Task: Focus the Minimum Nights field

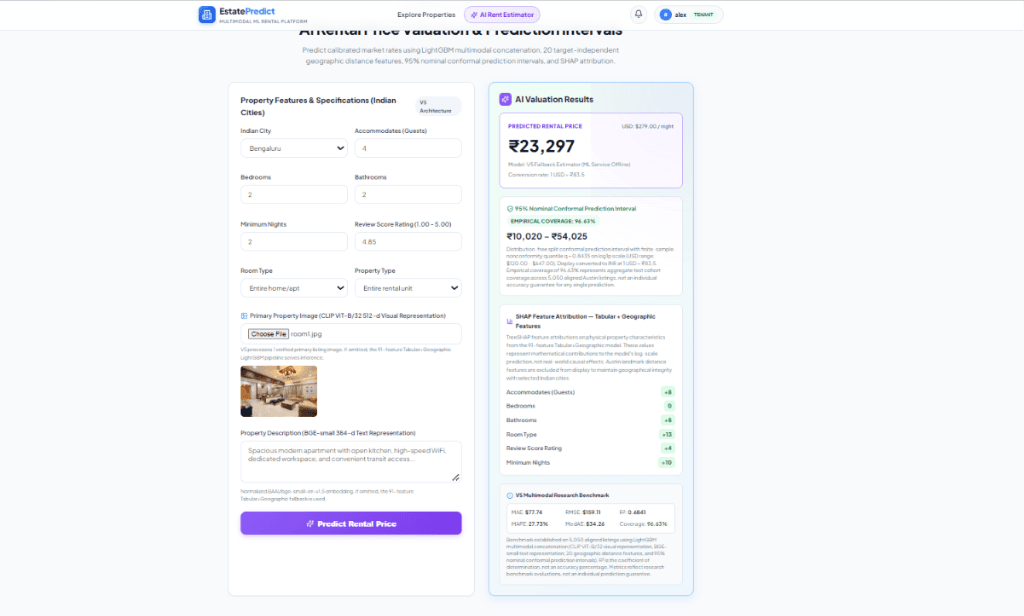Action: [x=294, y=242]
